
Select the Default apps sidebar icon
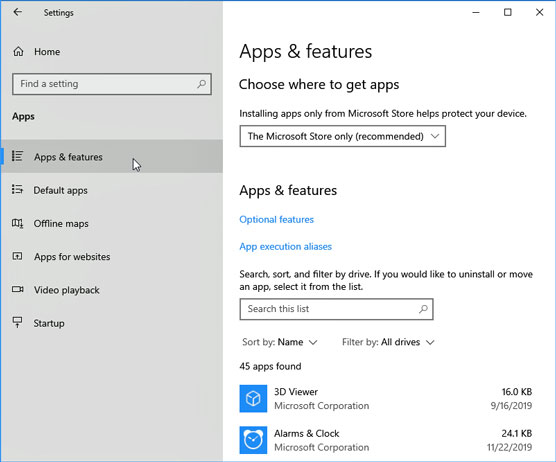coord(17,189)
